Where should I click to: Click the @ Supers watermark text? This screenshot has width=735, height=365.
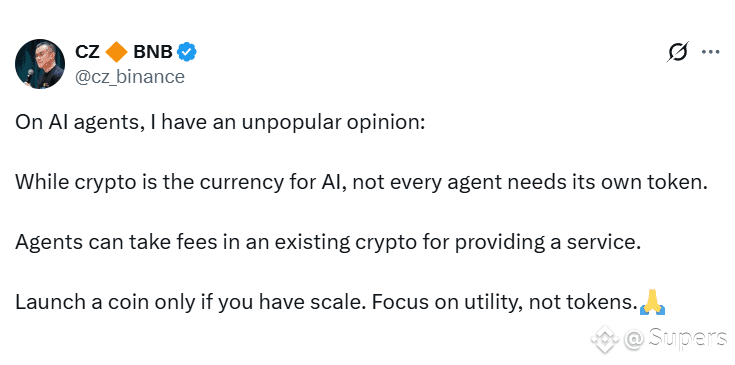[x=676, y=339]
